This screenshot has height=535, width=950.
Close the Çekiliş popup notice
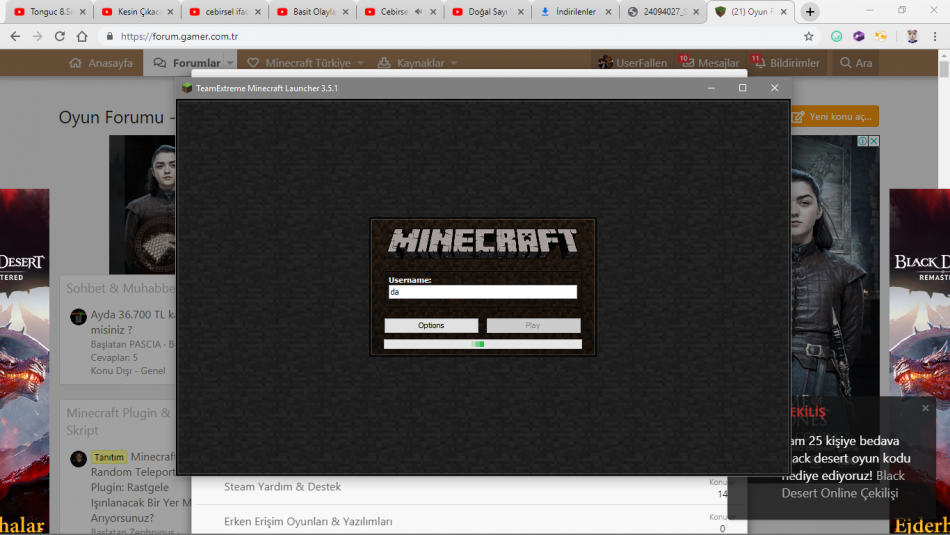[x=925, y=408]
